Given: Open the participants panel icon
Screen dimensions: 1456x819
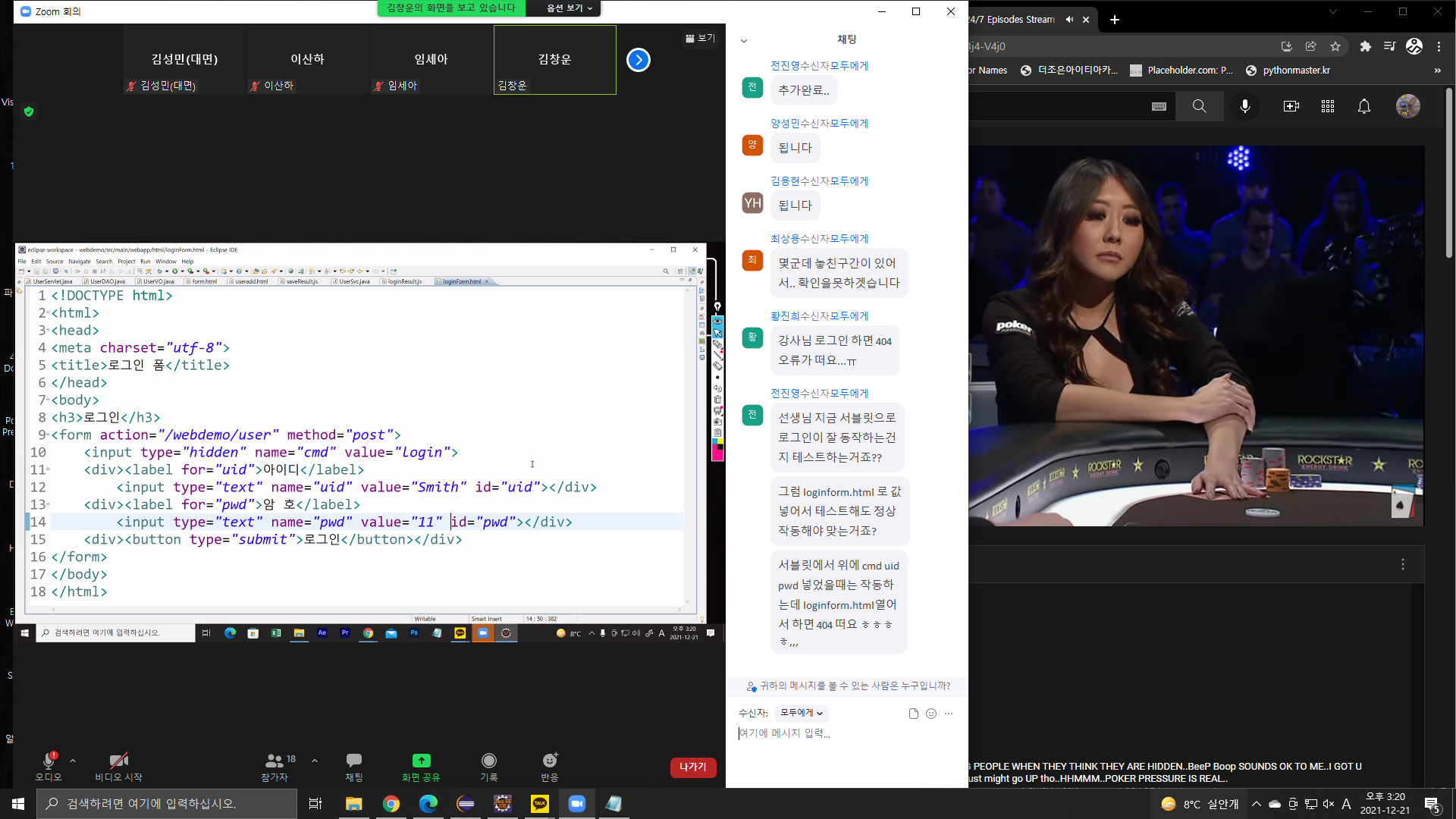Looking at the screenshot, I should coord(274,761).
